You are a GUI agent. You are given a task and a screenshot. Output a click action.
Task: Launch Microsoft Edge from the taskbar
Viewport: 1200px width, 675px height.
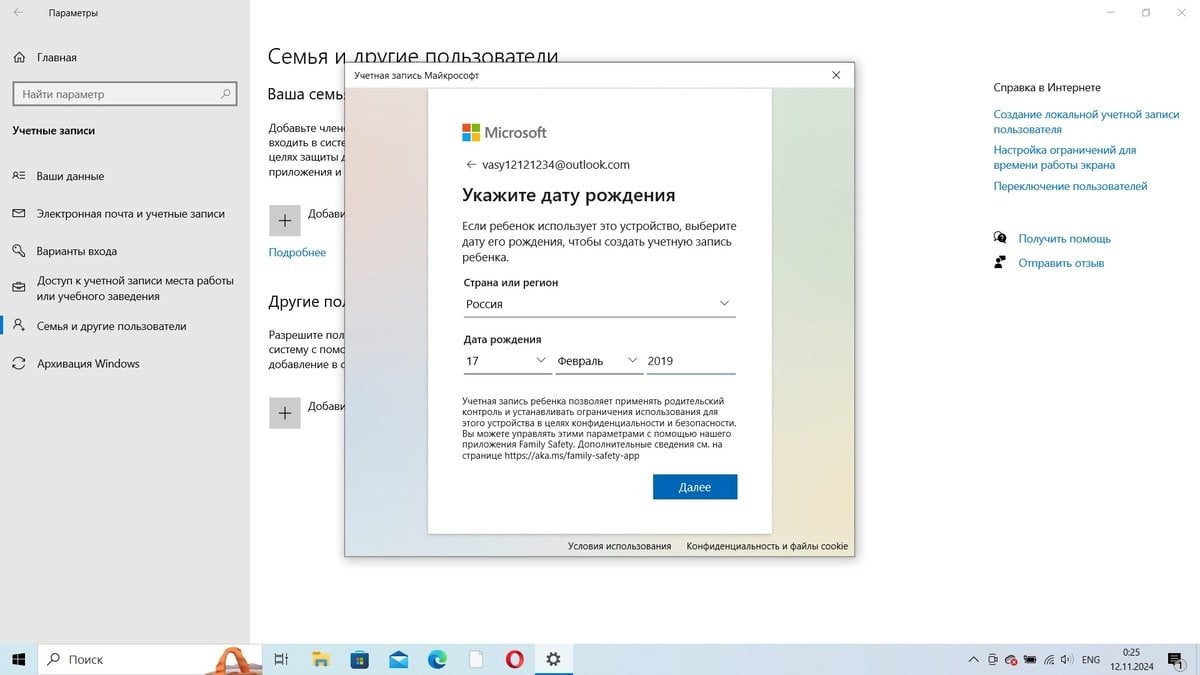click(437, 659)
